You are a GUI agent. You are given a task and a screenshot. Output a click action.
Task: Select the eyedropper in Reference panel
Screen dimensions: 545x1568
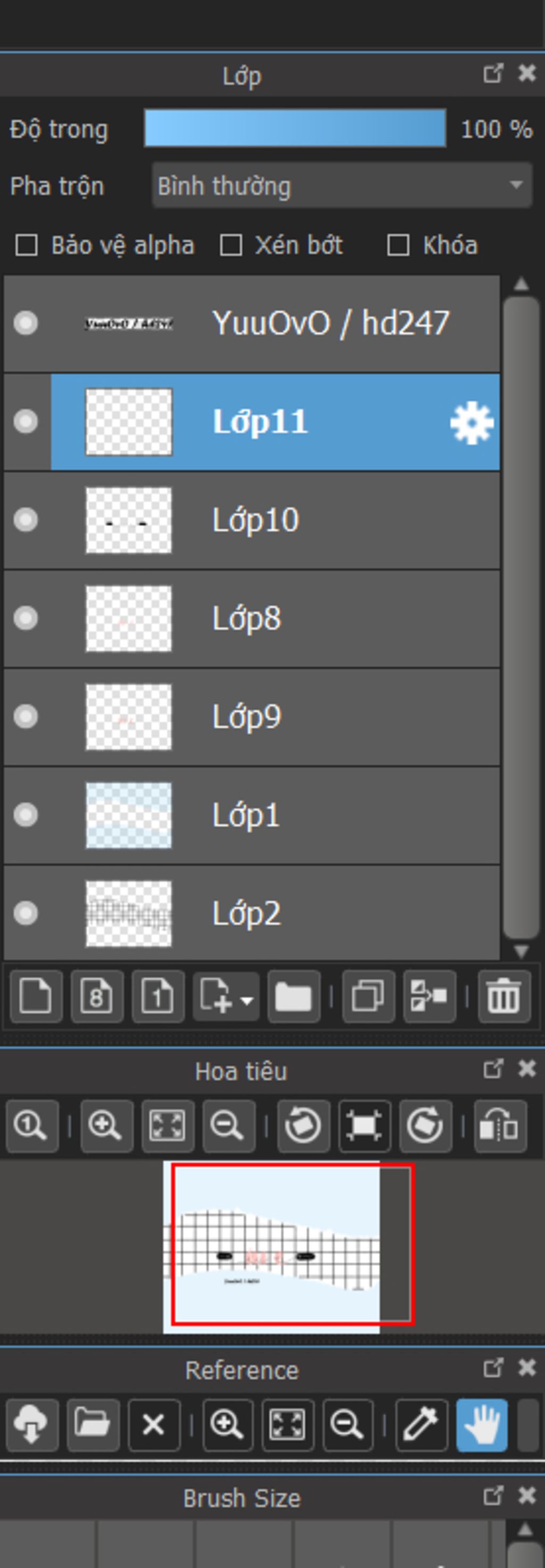coord(421,1424)
